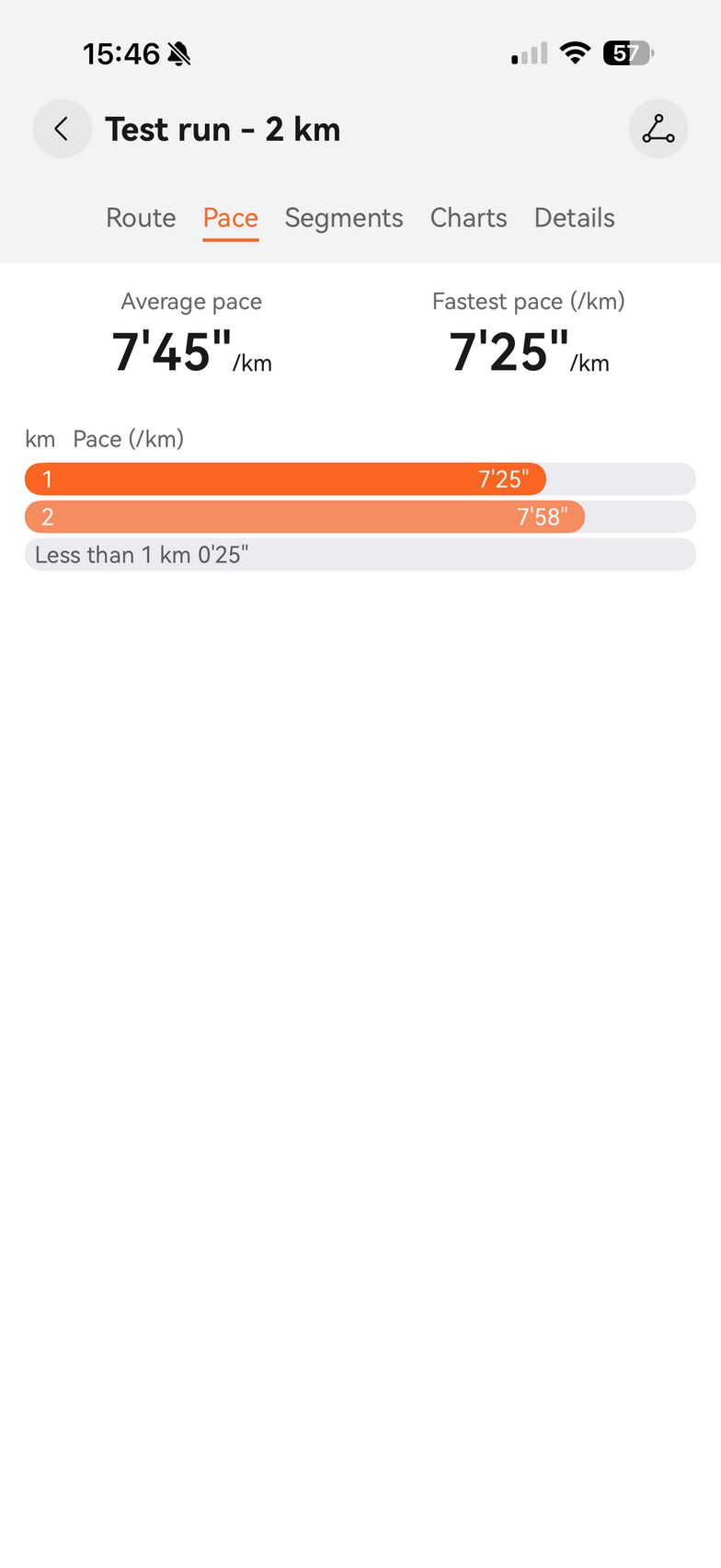Tap the Fastest pace 7'25" value
Viewport: 721px width, 1568px height.
tap(509, 352)
